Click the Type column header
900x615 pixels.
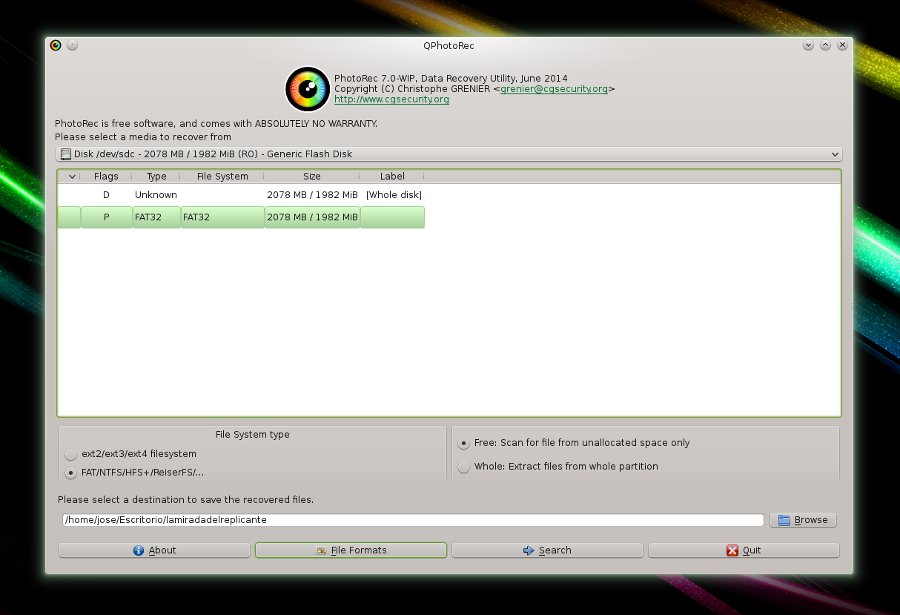click(156, 176)
